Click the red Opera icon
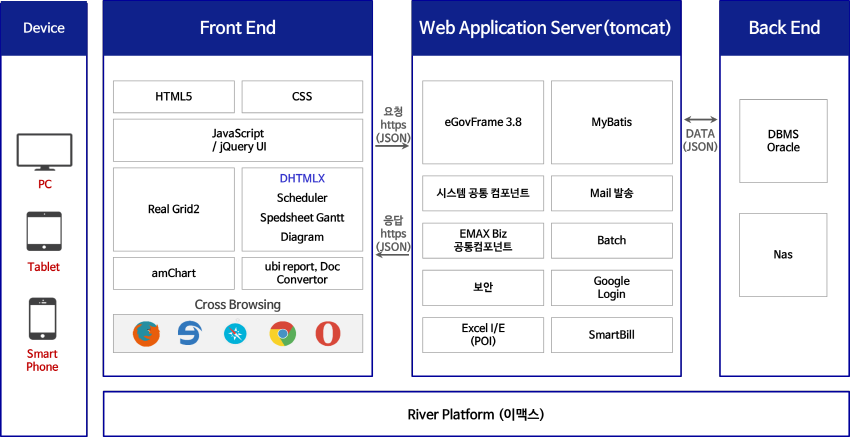 pyautogui.click(x=327, y=334)
